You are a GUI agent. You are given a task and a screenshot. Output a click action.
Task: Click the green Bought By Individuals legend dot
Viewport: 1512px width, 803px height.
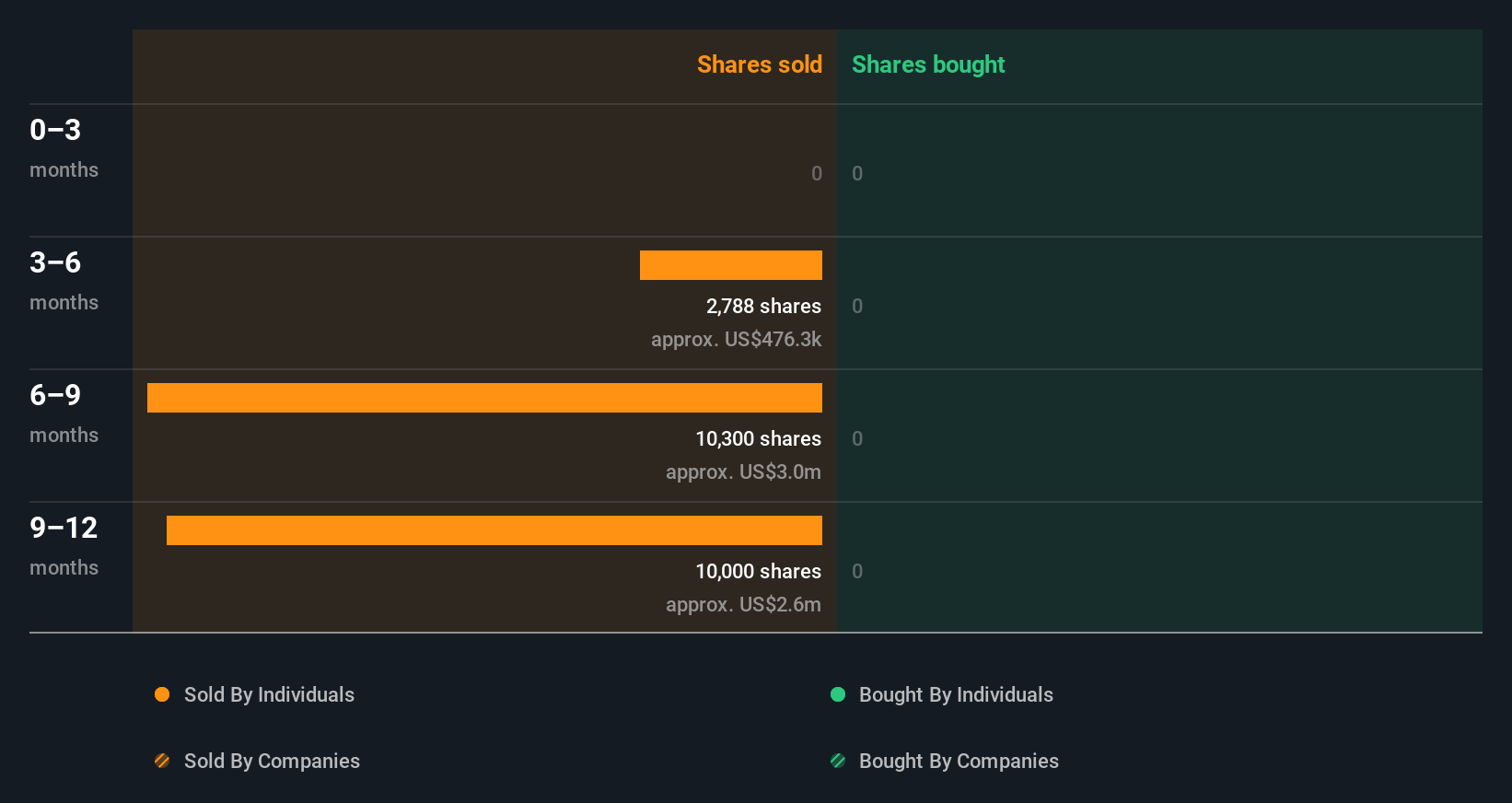[x=838, y=694]
